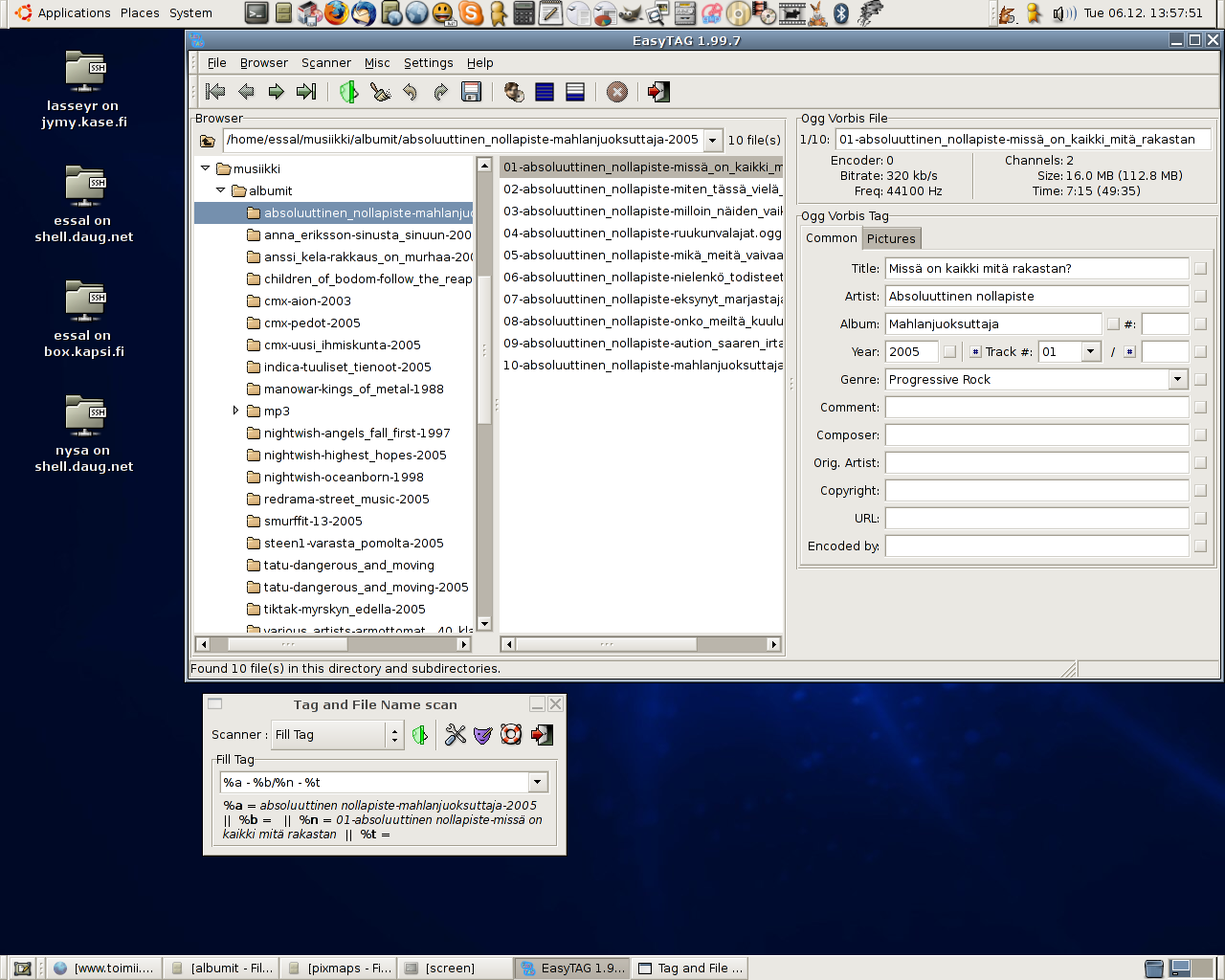Click the remove tag brush icon
This screenshot has width=1225, height=980.
pos(380,92)
